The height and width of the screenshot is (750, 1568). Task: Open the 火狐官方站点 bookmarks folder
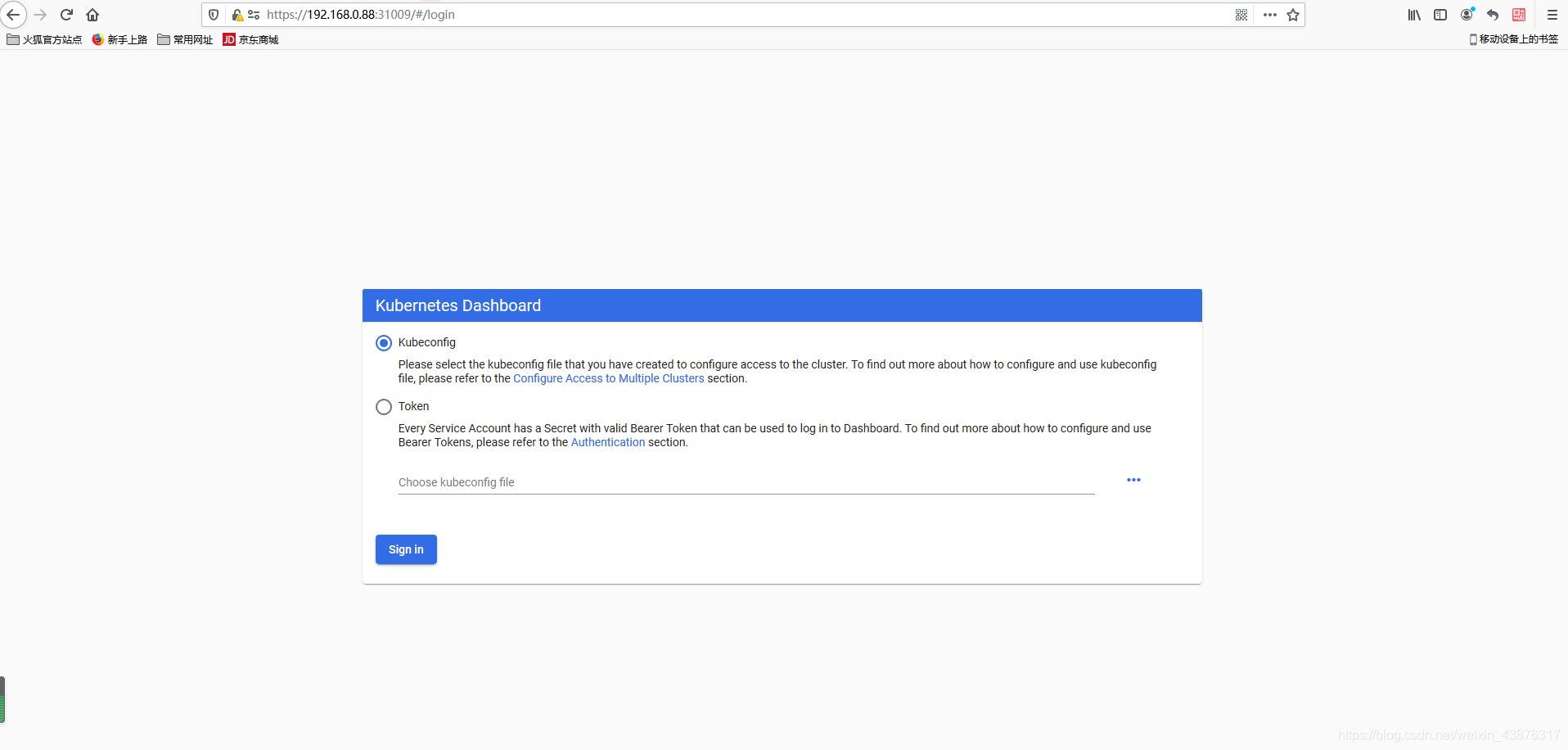pos(44,39)
